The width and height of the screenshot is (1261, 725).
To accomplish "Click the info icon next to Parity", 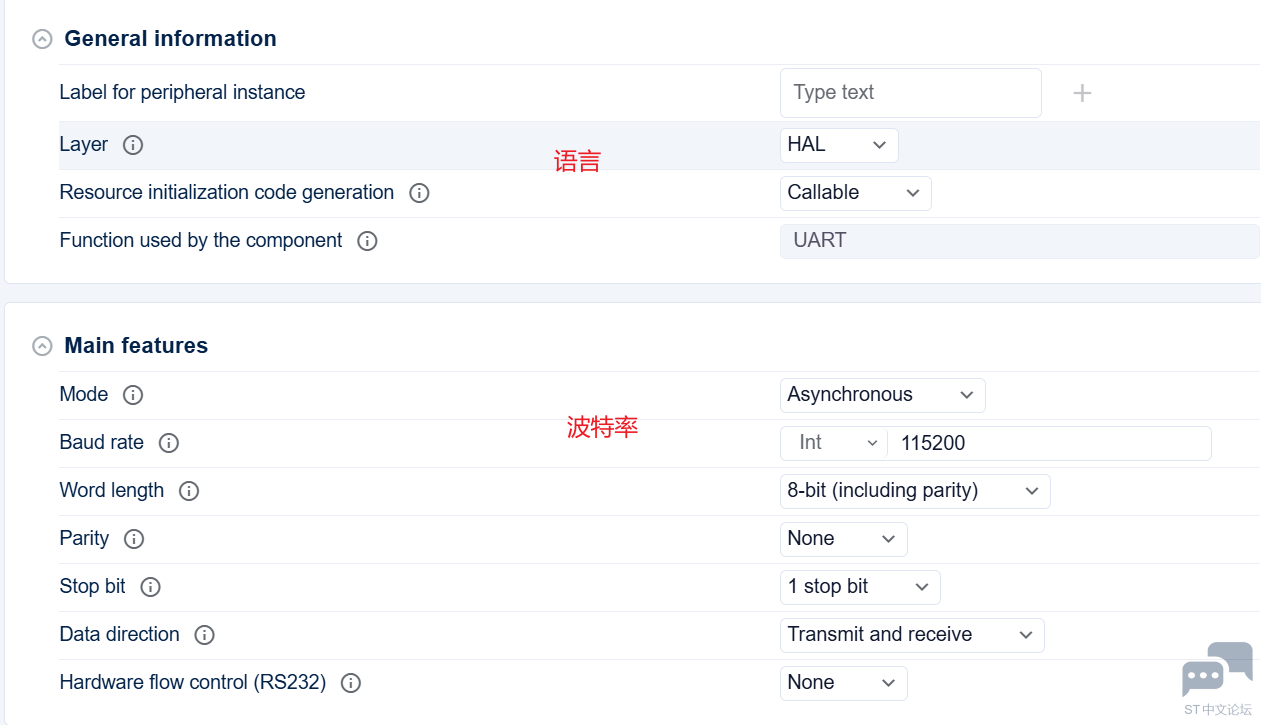I will point(134,539).
